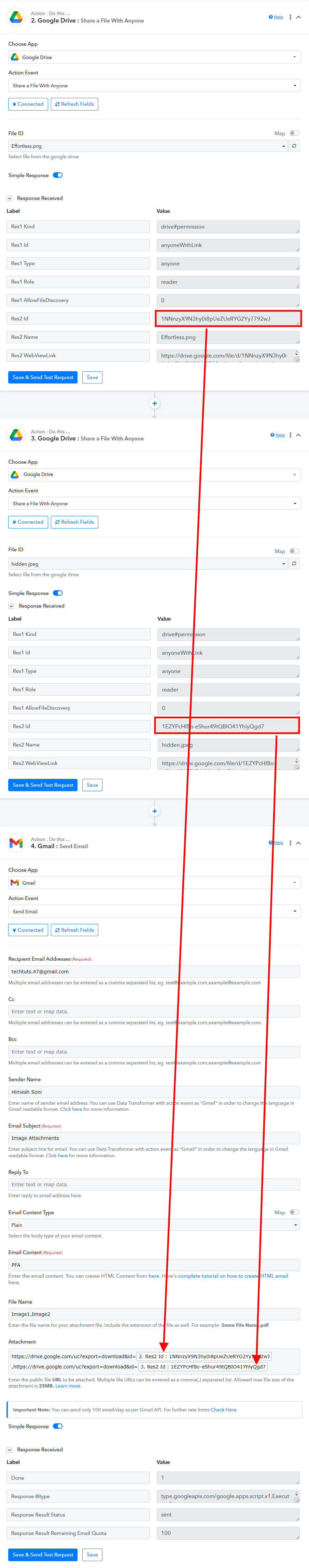Collapse step 3 using the chevron arrow
309x1568 pixels.
[299, 435]
